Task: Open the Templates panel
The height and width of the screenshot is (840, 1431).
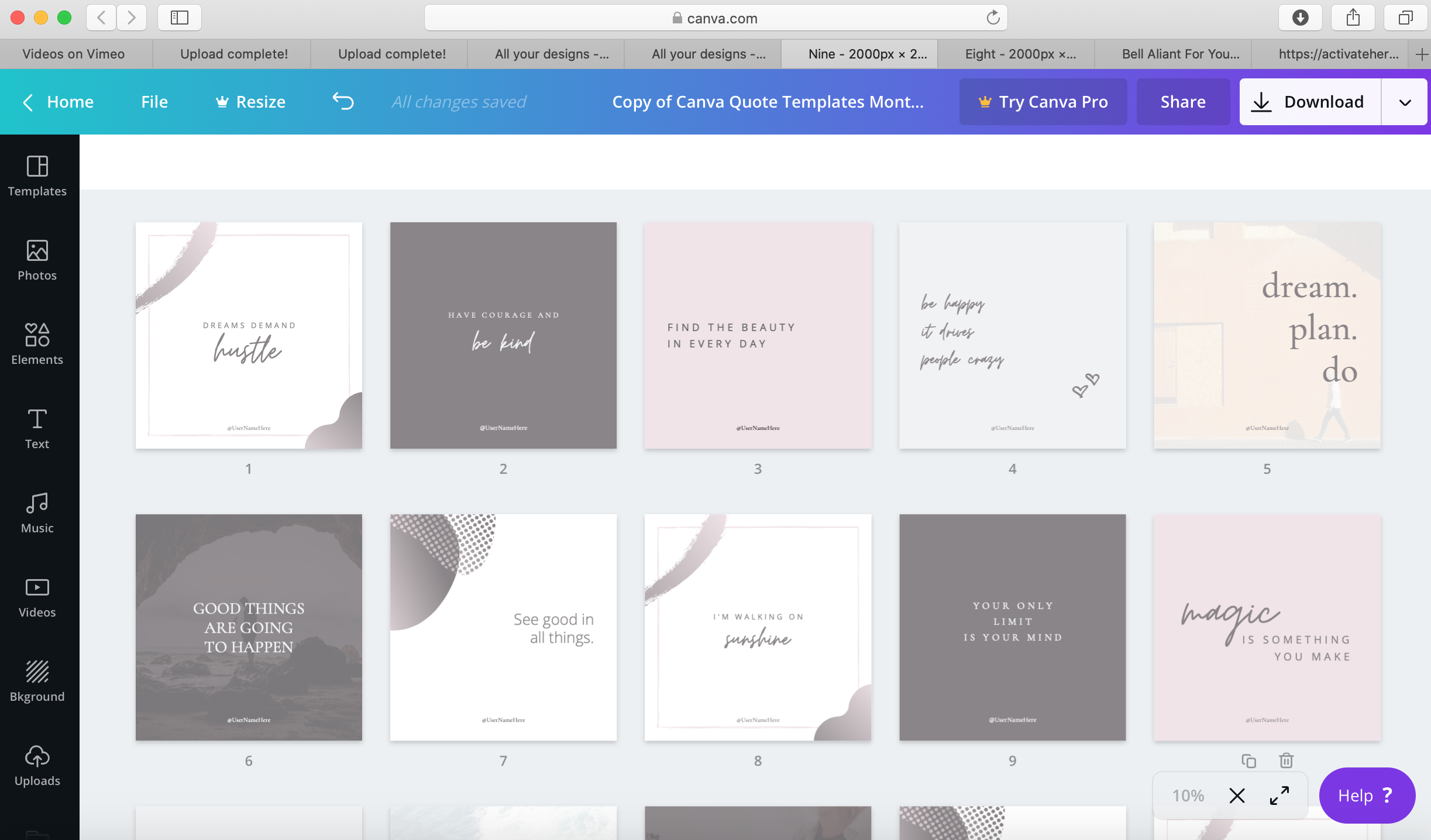Action: (x=37, y=176)
